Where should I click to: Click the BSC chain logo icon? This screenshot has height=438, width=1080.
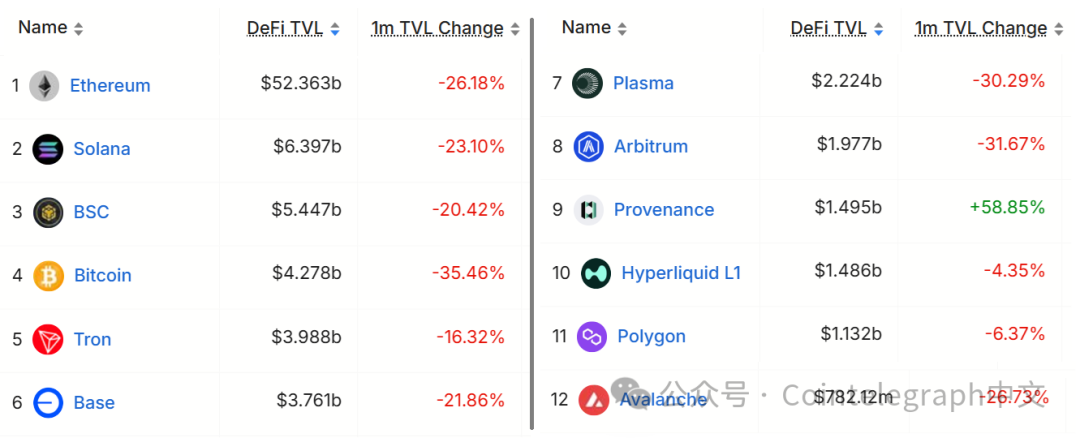tap(48, 212)
